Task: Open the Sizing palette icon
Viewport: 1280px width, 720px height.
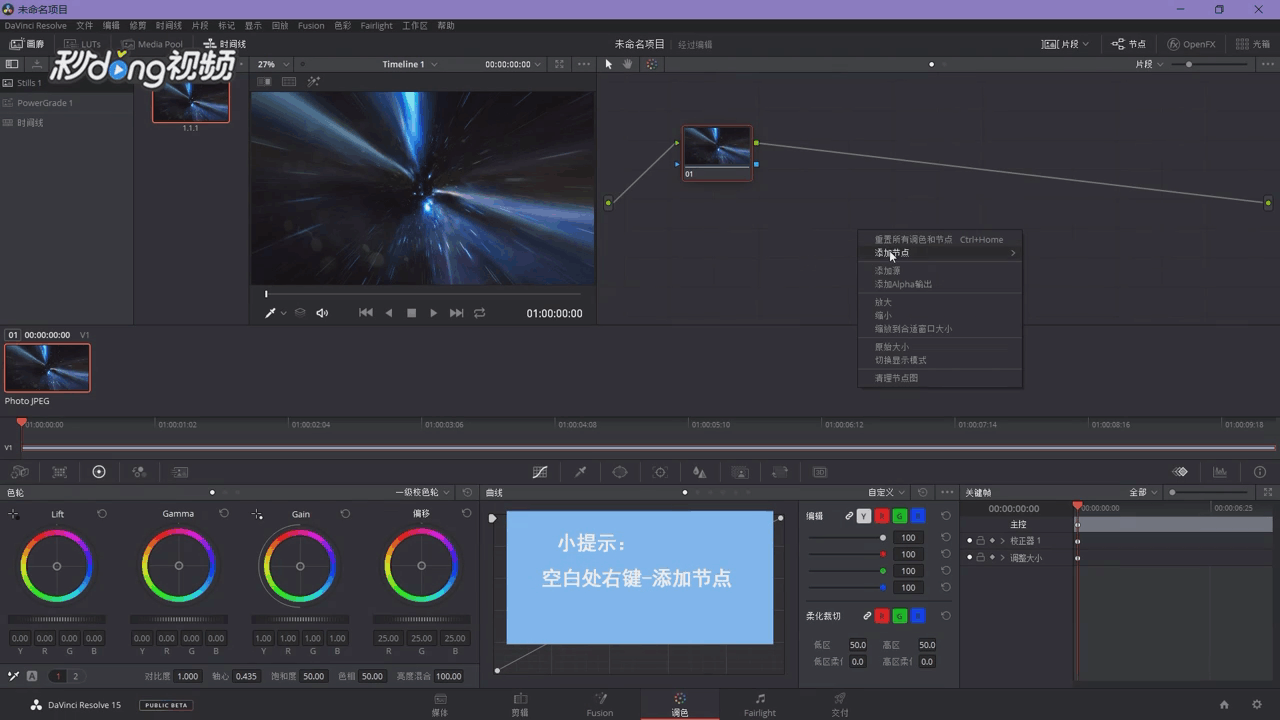Action: coord(780,472)
